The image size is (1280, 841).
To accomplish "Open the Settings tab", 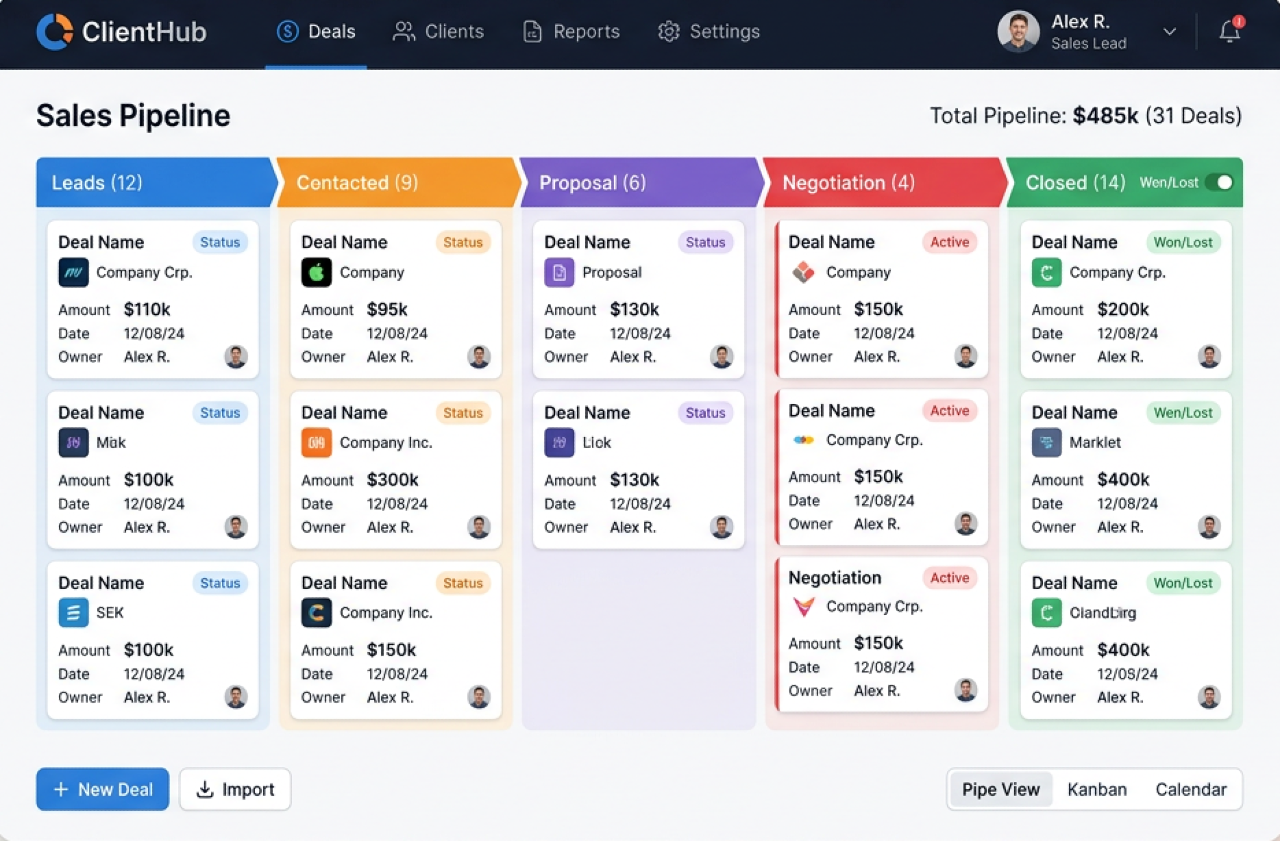I will (709, 32).
